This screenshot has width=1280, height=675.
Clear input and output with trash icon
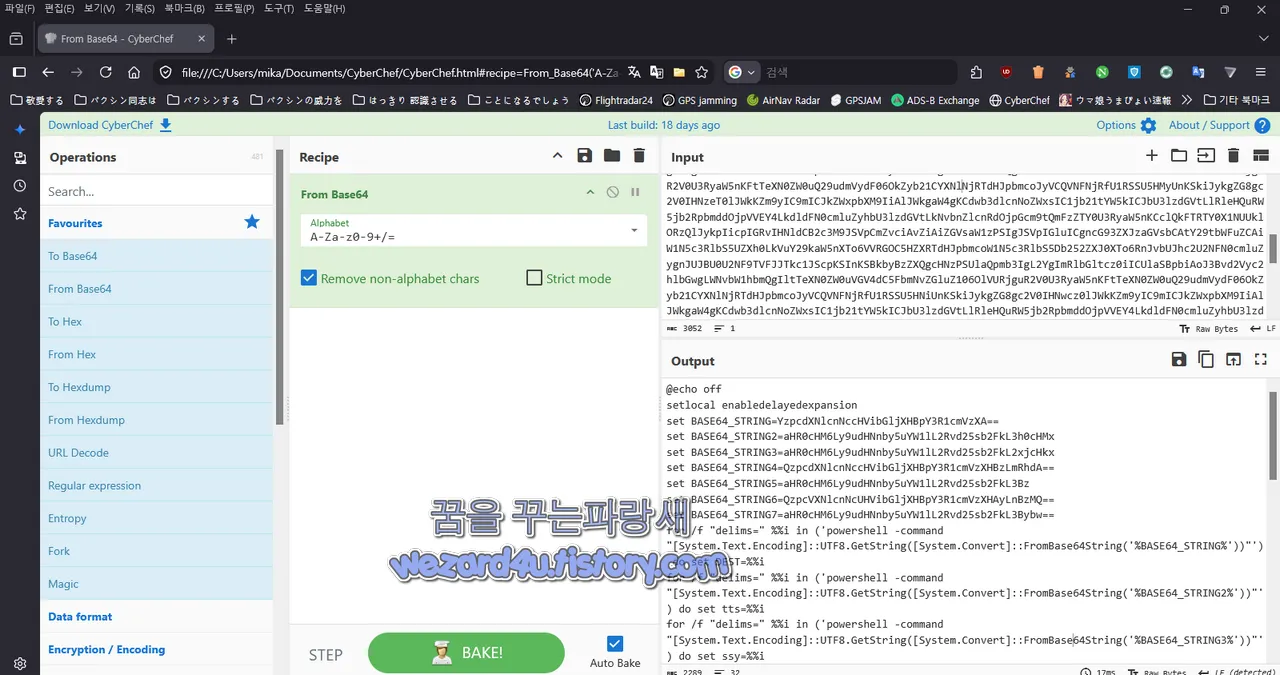coord(1233,156)
